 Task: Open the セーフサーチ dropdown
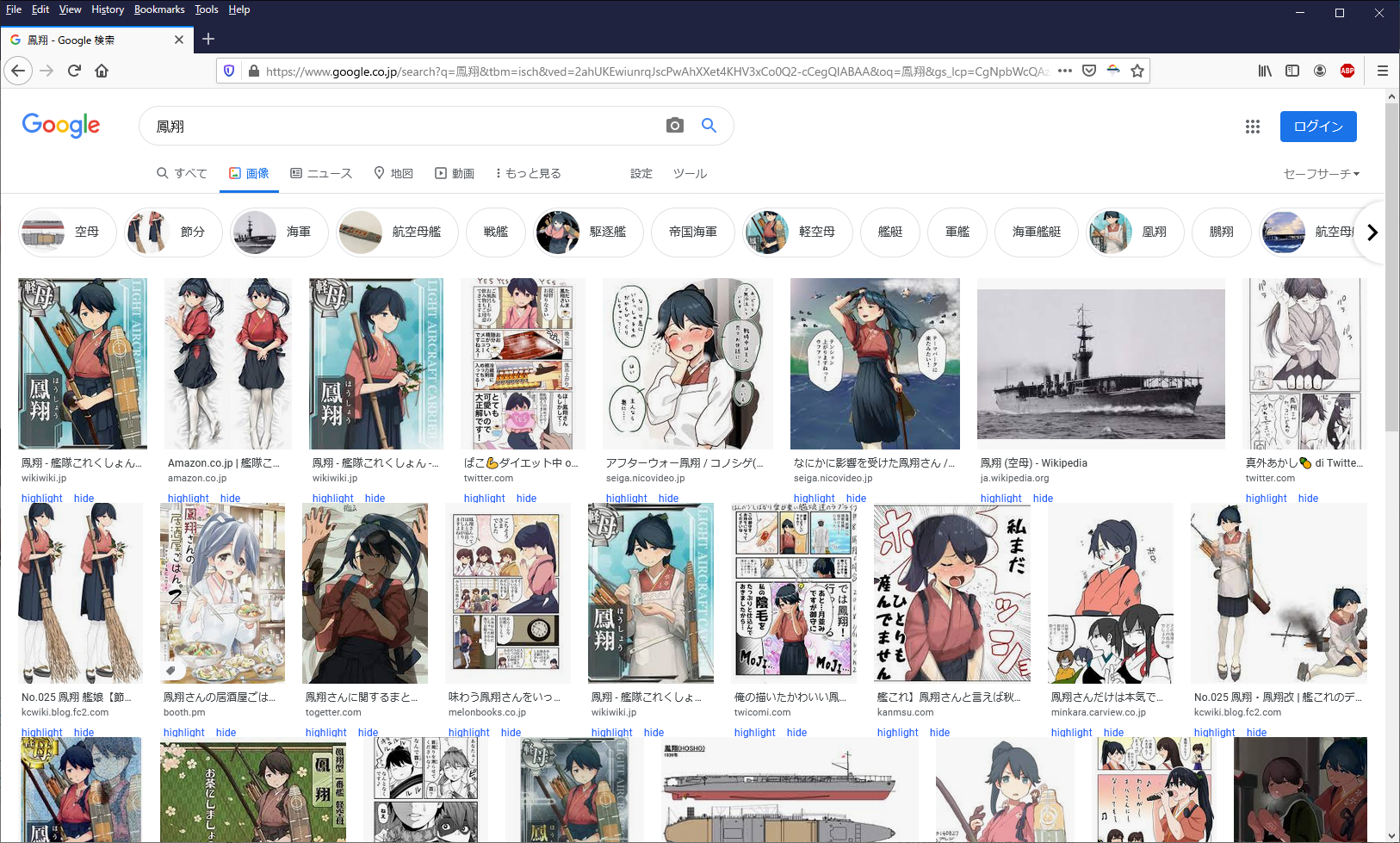pos(1322,173)
